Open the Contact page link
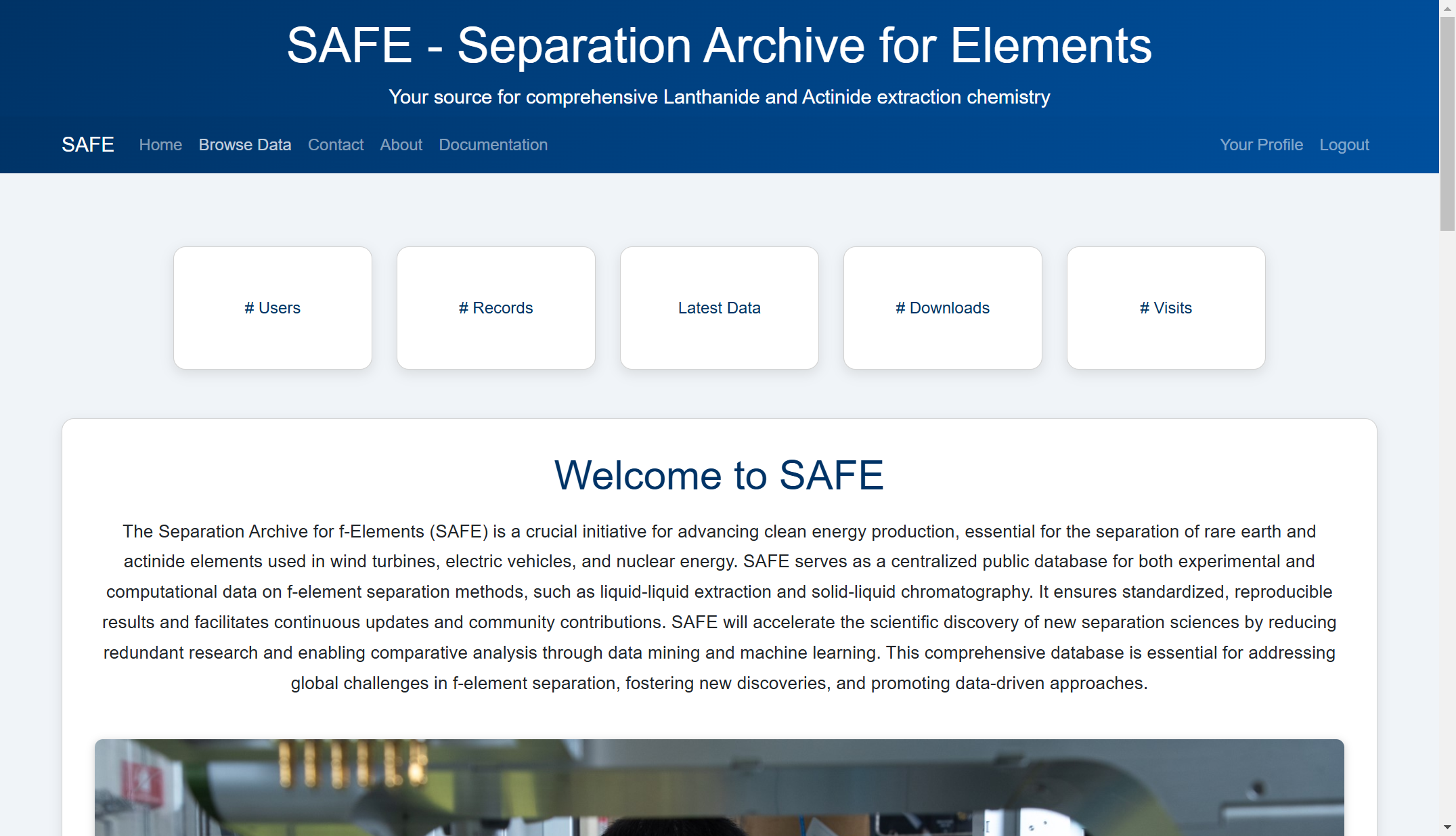Screen dimensions: 1456x836 [336, 145]
